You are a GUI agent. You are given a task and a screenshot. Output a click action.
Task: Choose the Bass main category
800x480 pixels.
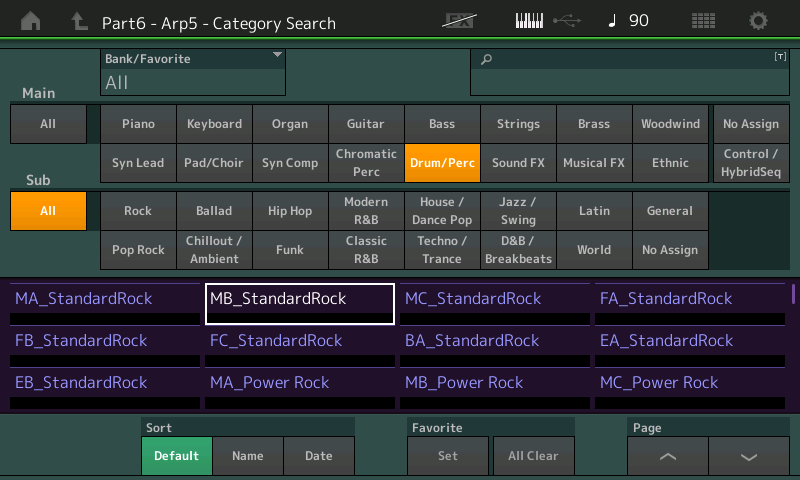(x=442, y=124)
